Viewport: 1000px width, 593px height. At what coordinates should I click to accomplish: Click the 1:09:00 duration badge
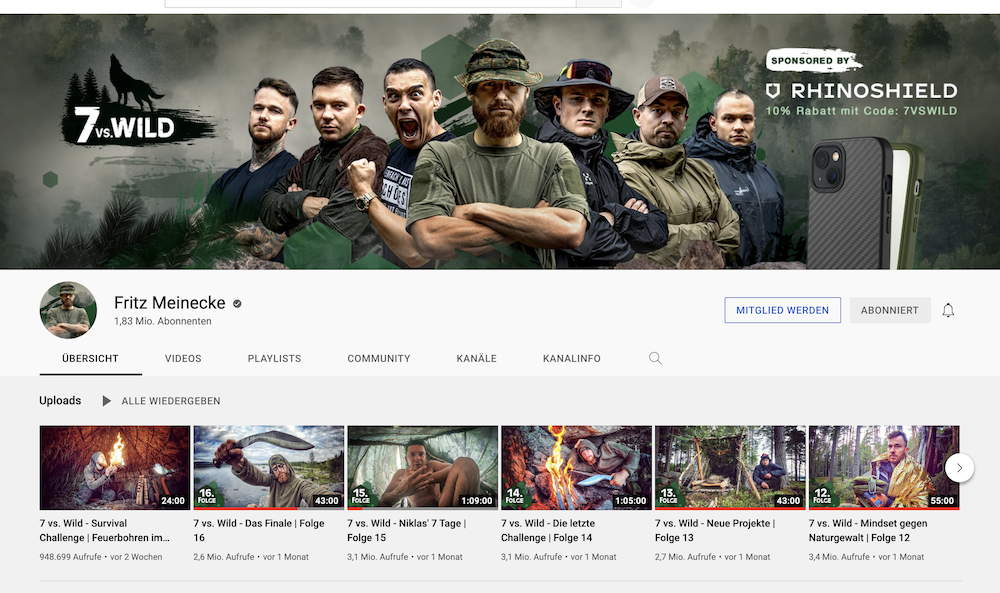tap(476, 501)
